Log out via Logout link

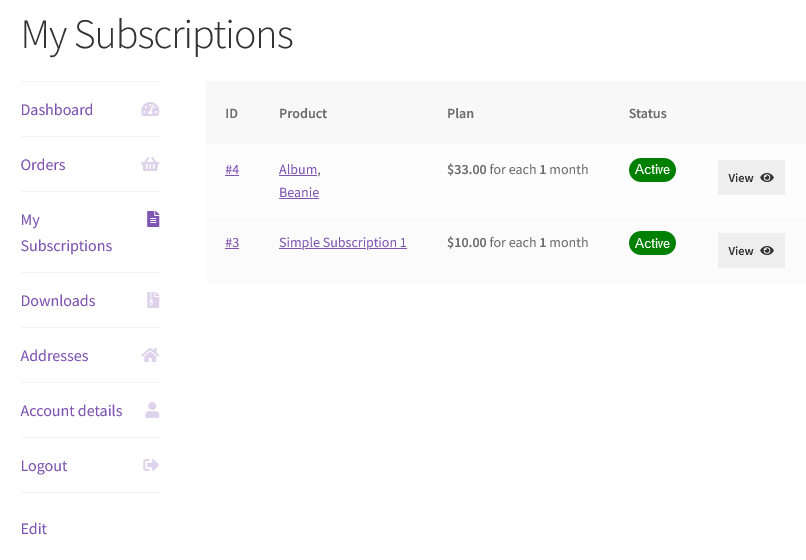[x=44, y=466]
